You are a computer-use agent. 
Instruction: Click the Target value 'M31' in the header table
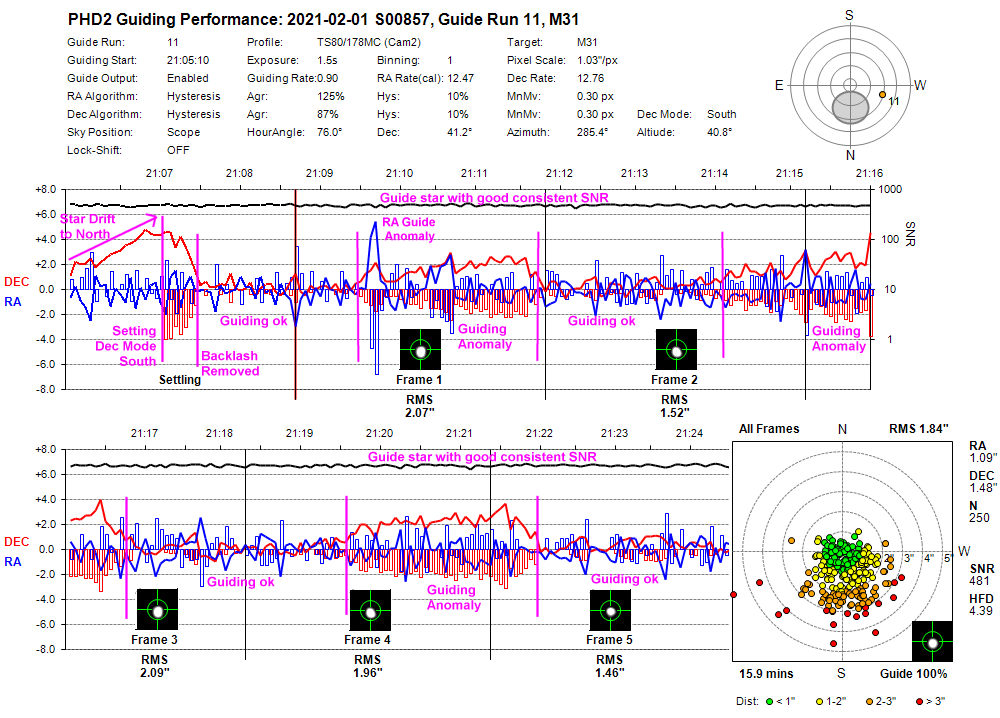(587, 43)
